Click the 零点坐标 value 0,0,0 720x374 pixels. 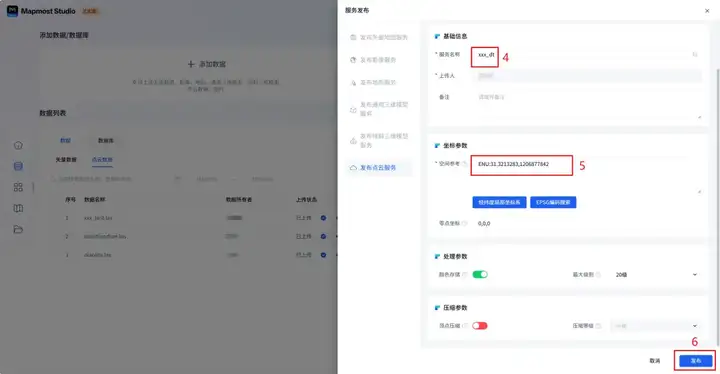coord(484,223)
